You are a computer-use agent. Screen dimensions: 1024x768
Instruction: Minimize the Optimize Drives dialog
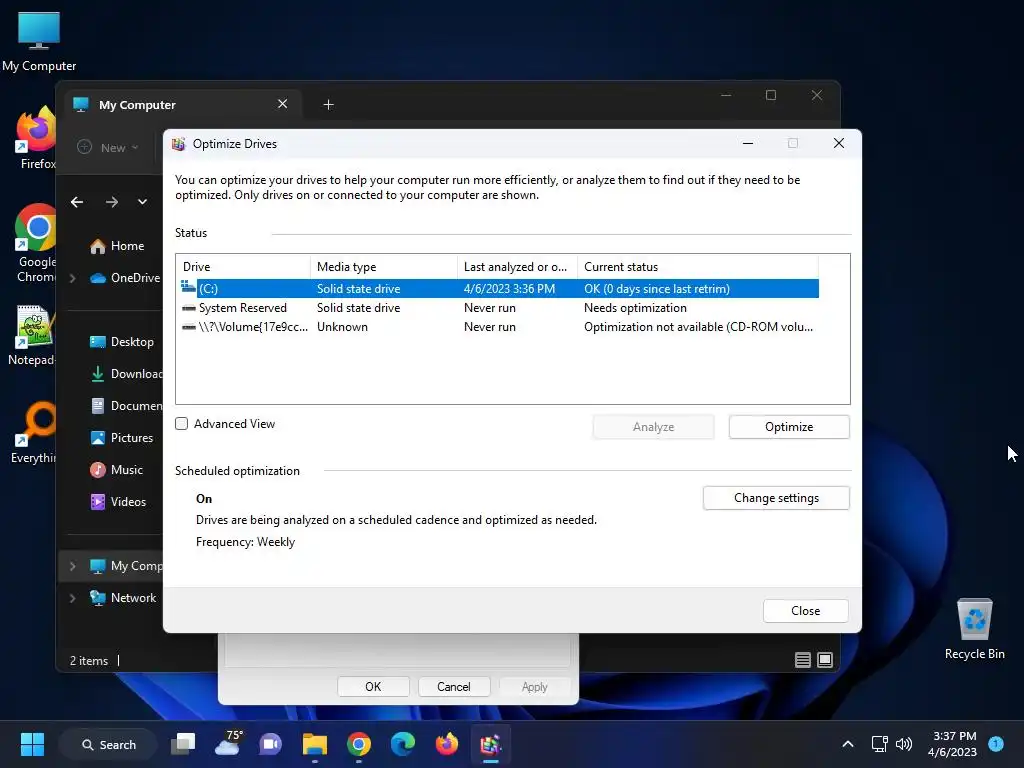(x=748, y=144)
